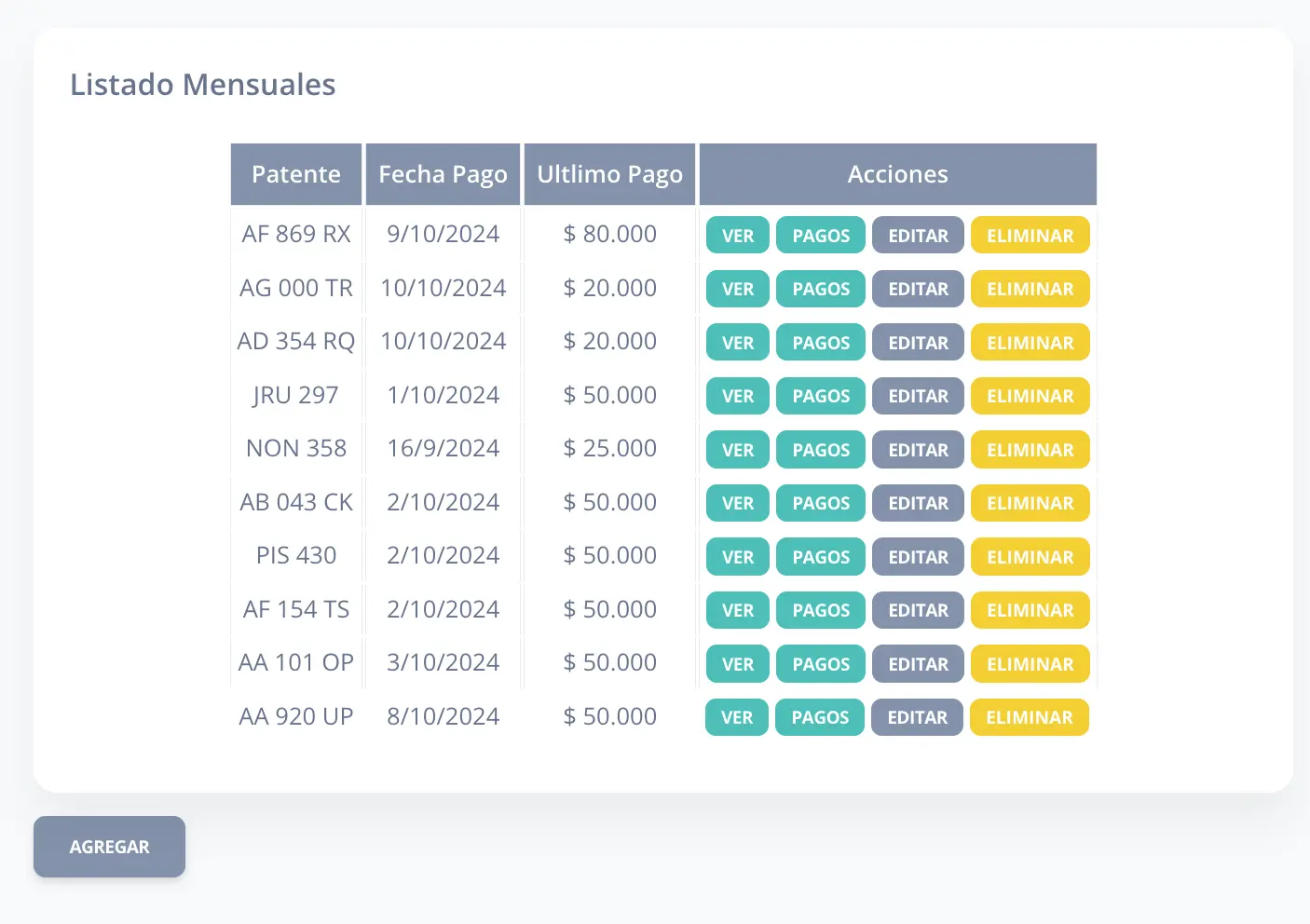Delete the JRU 297 entry
1310x924 pixels.
[x=1030, y=396]
